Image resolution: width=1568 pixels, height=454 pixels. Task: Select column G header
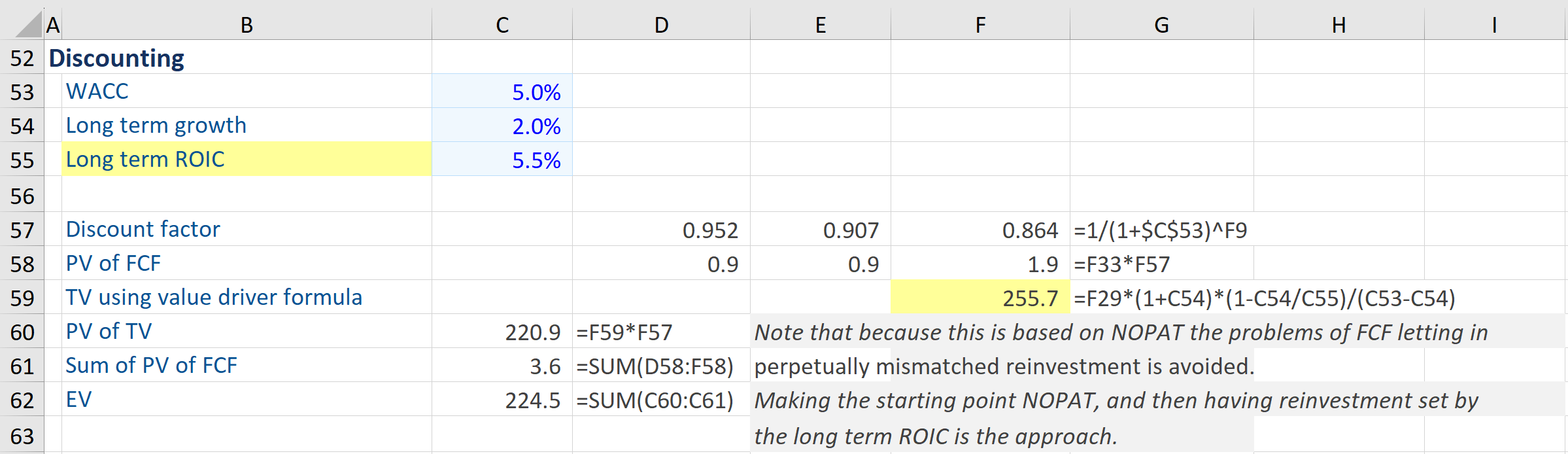1161,25
